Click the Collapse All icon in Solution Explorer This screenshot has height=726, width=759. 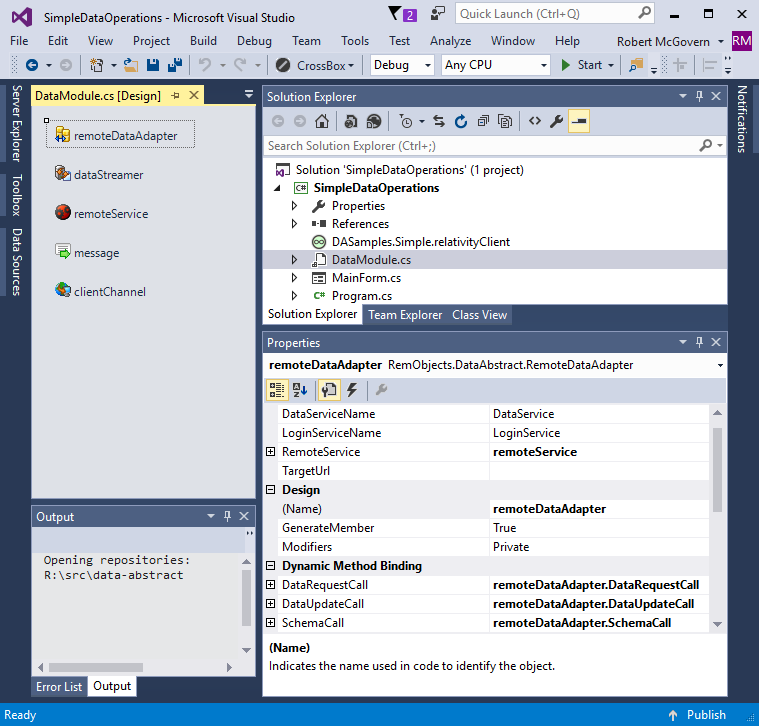click(x=483, y=121)
